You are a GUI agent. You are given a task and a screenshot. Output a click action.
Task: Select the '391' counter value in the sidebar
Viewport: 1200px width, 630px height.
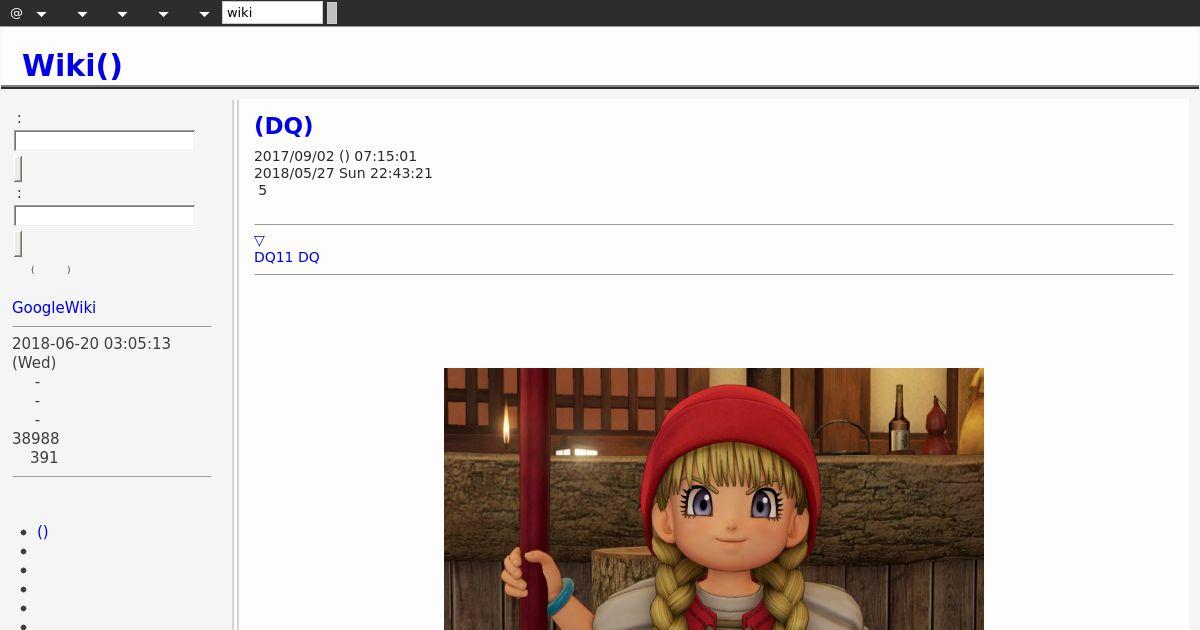(44, 457)
